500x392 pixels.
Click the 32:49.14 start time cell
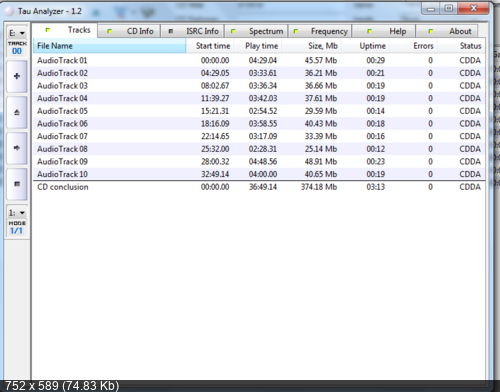(x=215, y=174)
